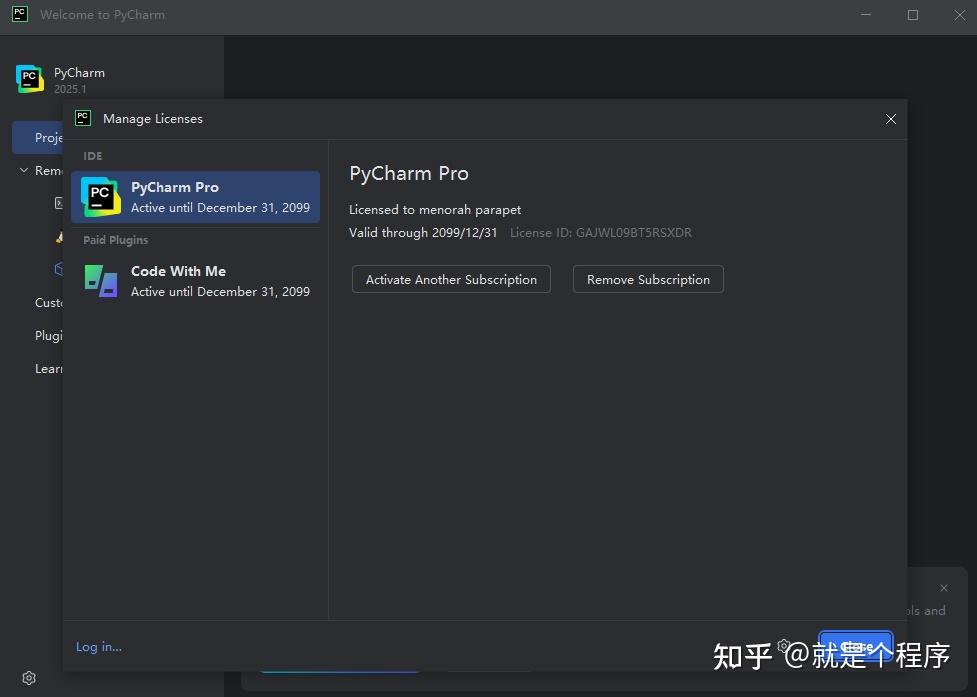Click the PC icon in Manage Licenses title bar
Image resolution: width=977 pixels, height=697 pixels.
pyautogui.click(x=82, y=118)
